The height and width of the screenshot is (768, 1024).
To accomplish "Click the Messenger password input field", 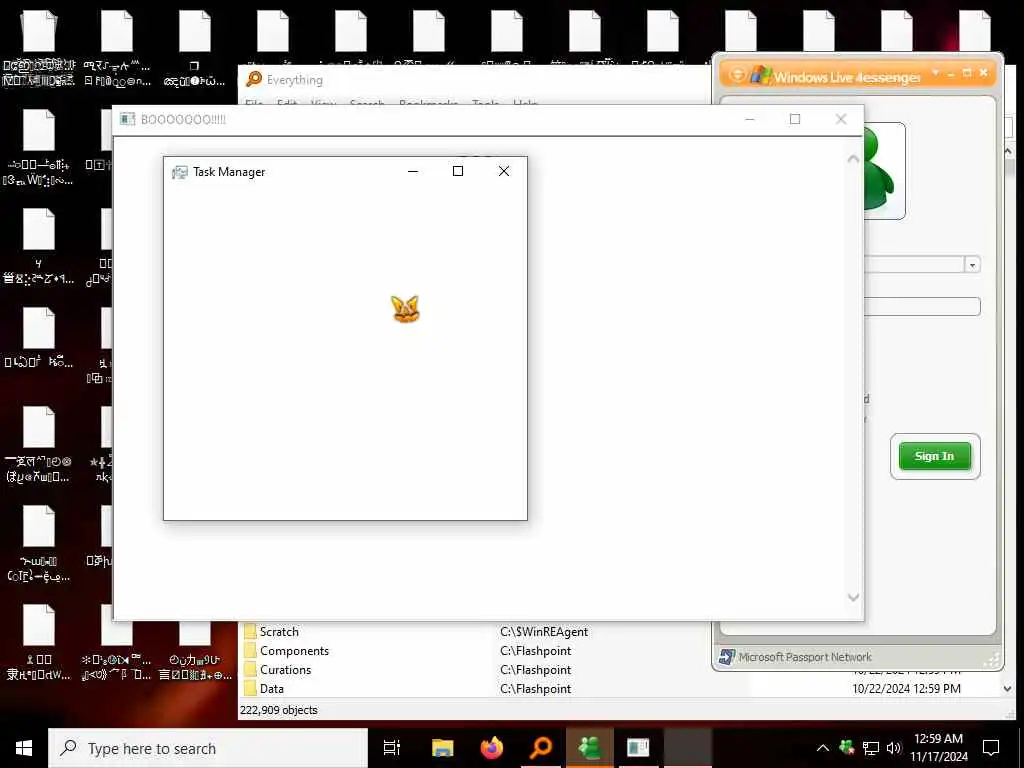I will point(922,306).
